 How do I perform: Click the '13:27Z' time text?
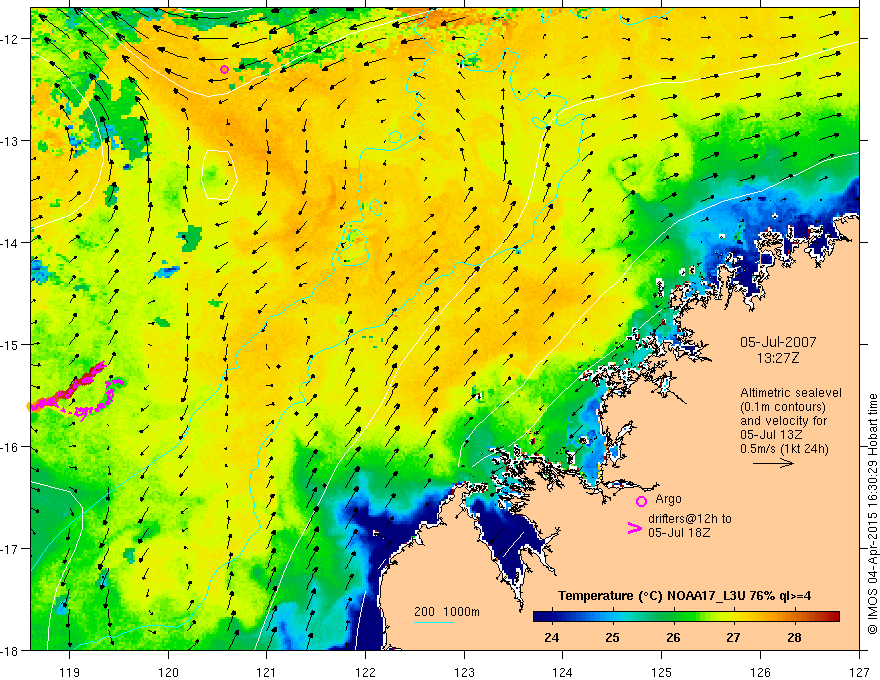click(777, 357)
